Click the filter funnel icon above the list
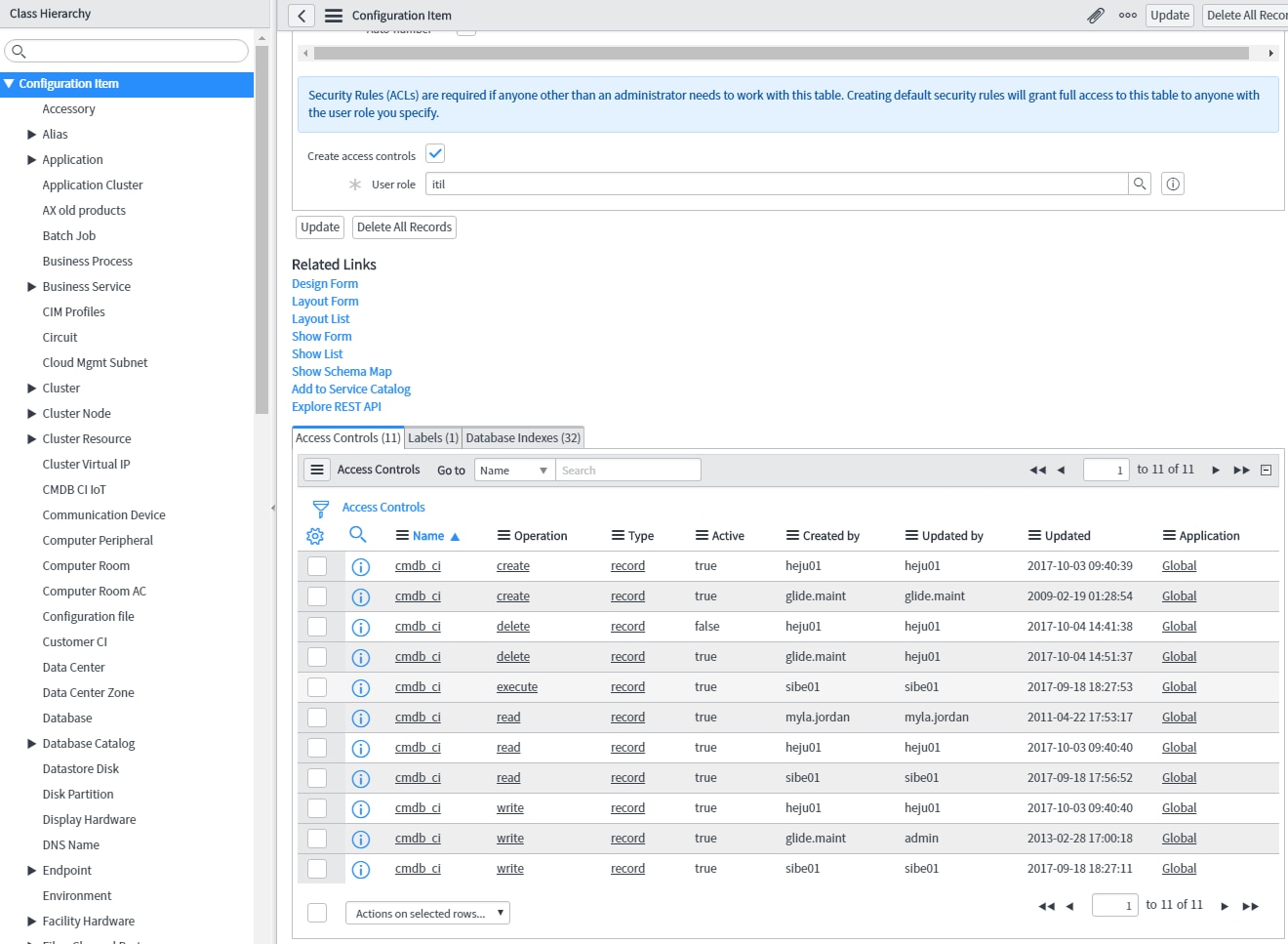The image size is (1288, 944). 321,509
